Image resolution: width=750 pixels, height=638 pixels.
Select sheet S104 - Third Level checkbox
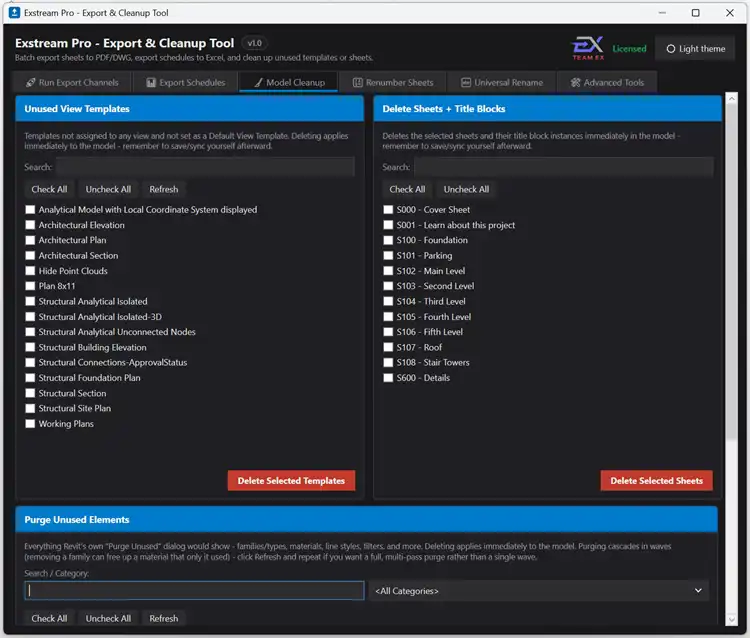tap(388, 301)
